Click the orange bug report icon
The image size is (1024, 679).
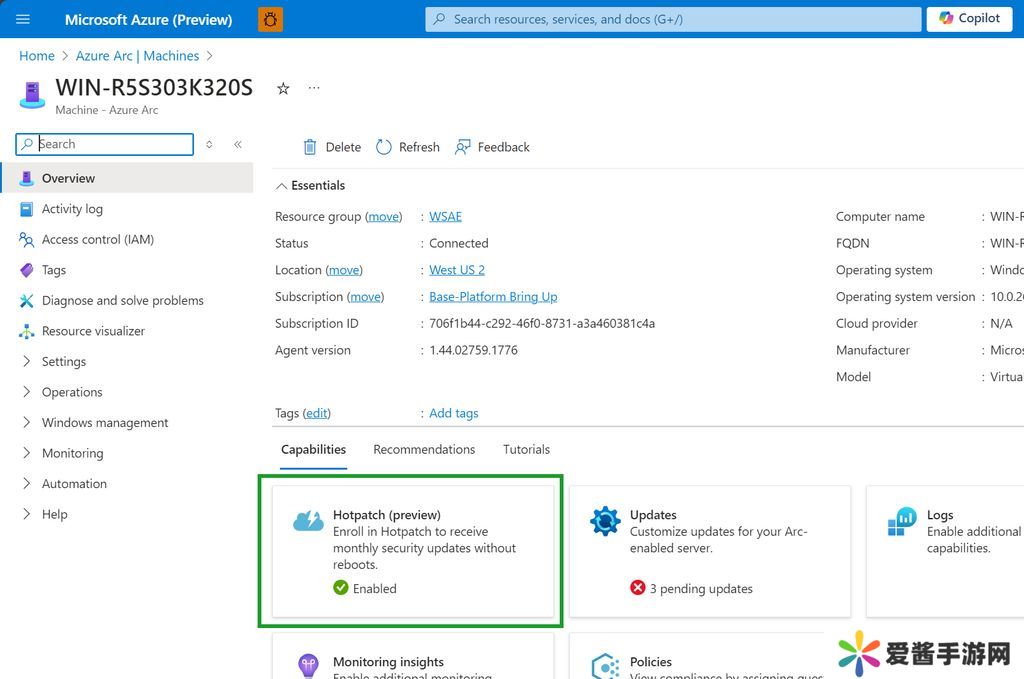click(x=270, y=19)
